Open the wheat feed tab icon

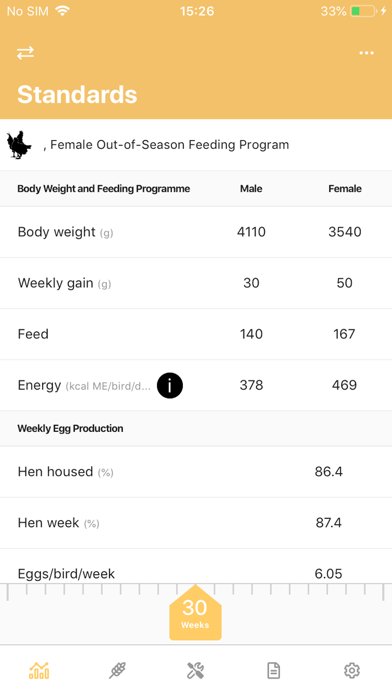pos(117,670)
